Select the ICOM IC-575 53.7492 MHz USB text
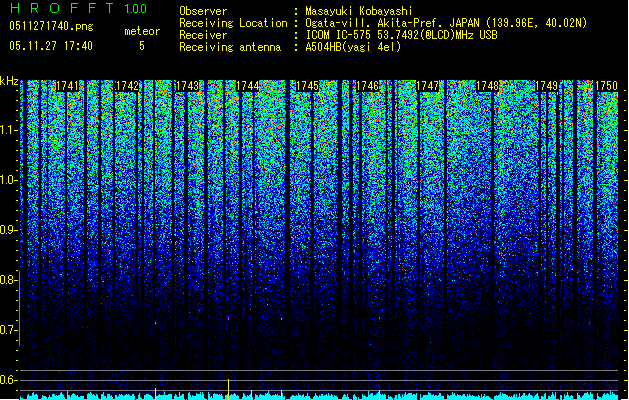The height and width of the screenshot is (400, 629). (x=401, y=35)
